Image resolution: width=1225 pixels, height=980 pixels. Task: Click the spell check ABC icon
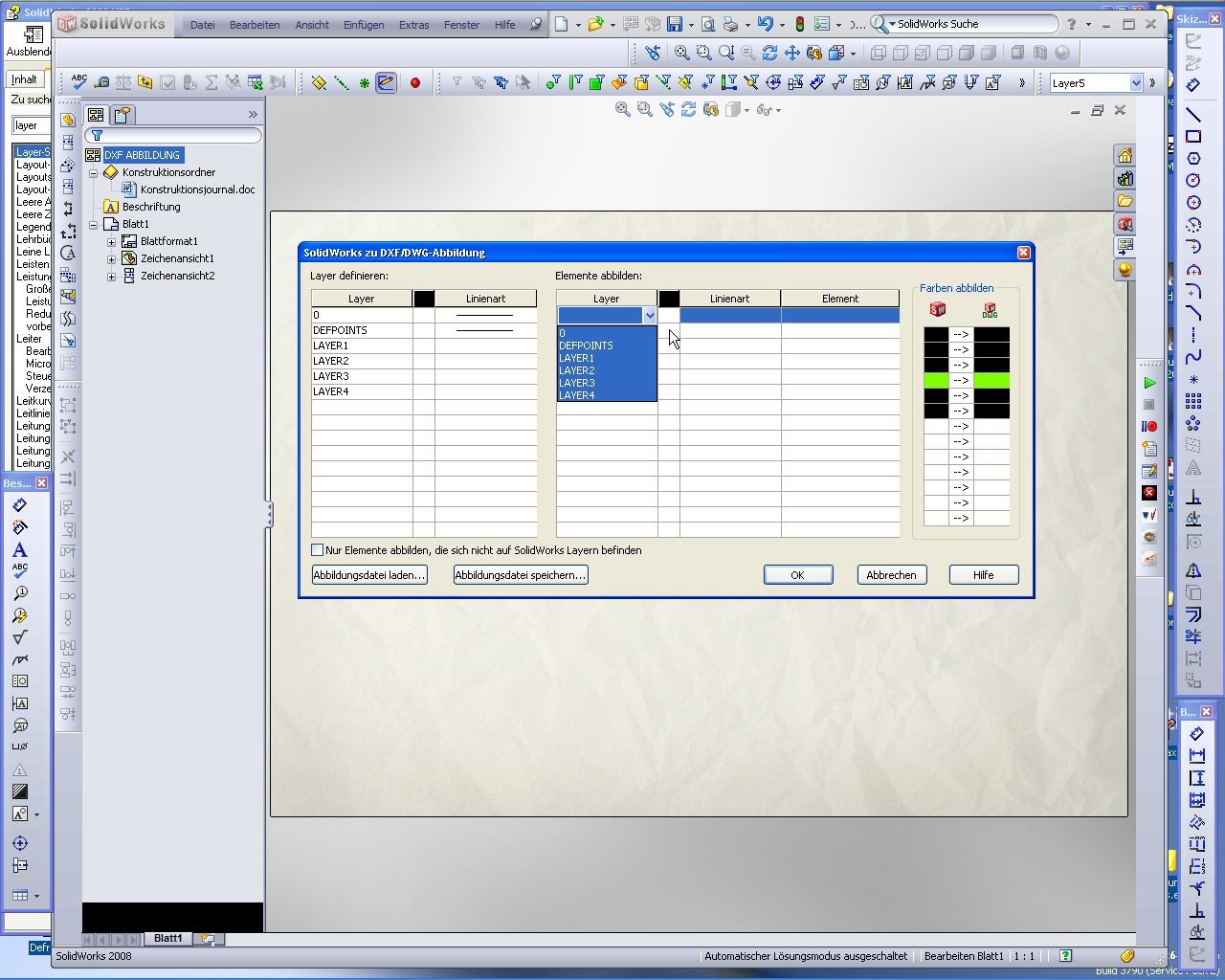pos(79,83)
